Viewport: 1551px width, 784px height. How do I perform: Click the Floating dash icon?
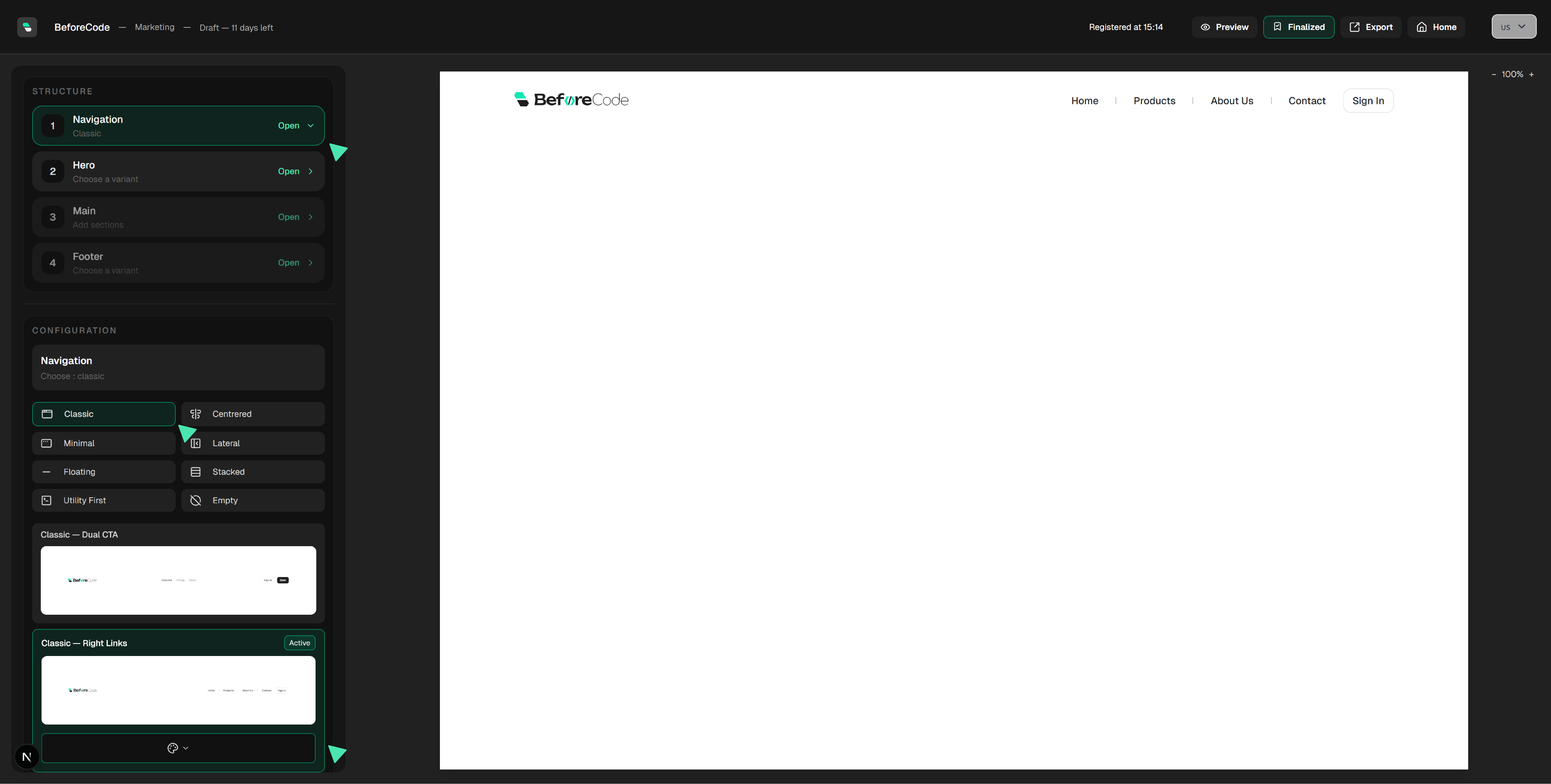pos(46,472)
